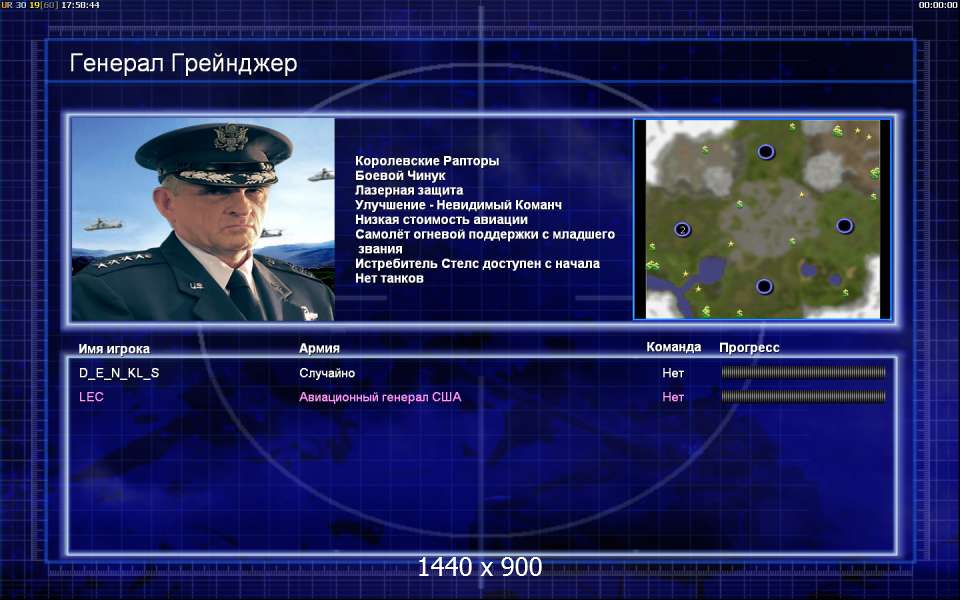Click the 00:00:00 timer display
This screenshot has height=600, width=960.
pyautogui.click(x=937, y=5)
